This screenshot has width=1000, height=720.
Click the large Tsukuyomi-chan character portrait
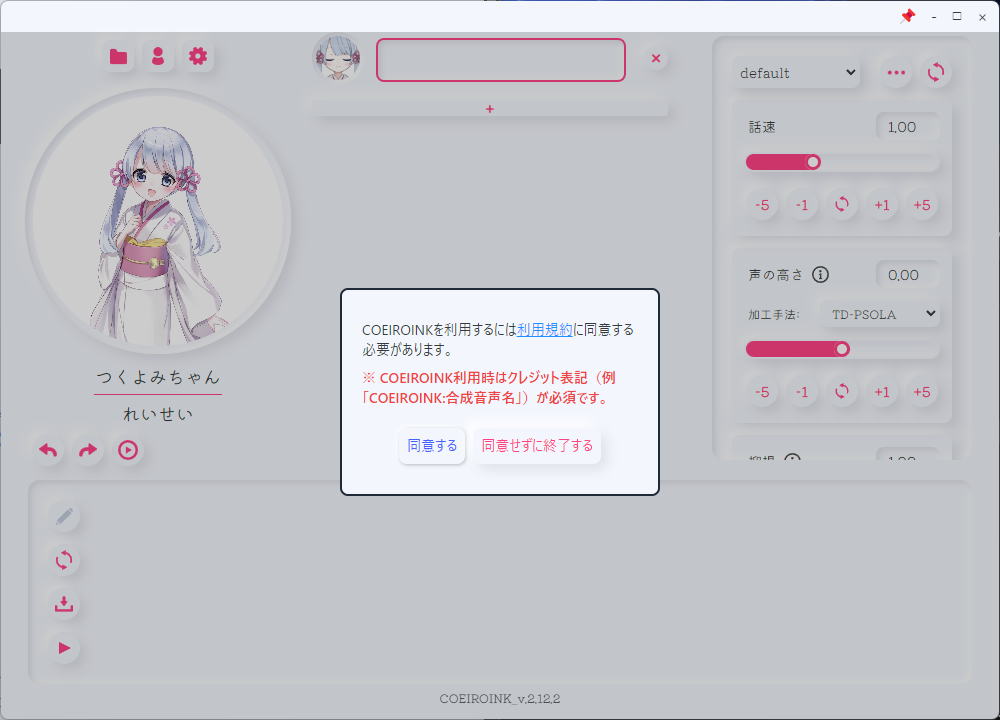pyautogui.click(x=158, y=221)
